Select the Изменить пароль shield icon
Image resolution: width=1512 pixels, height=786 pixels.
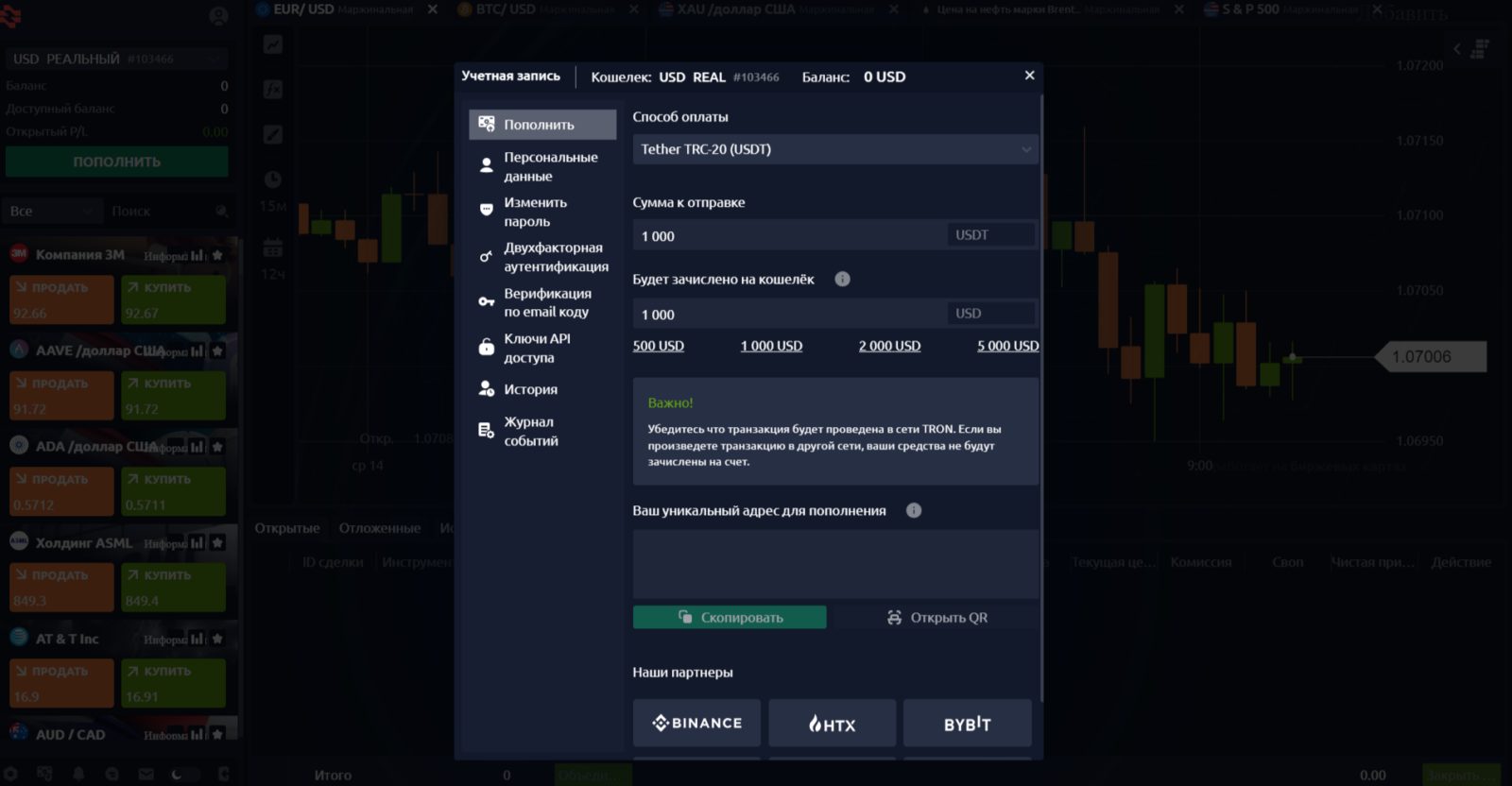[x=487, y=211]
